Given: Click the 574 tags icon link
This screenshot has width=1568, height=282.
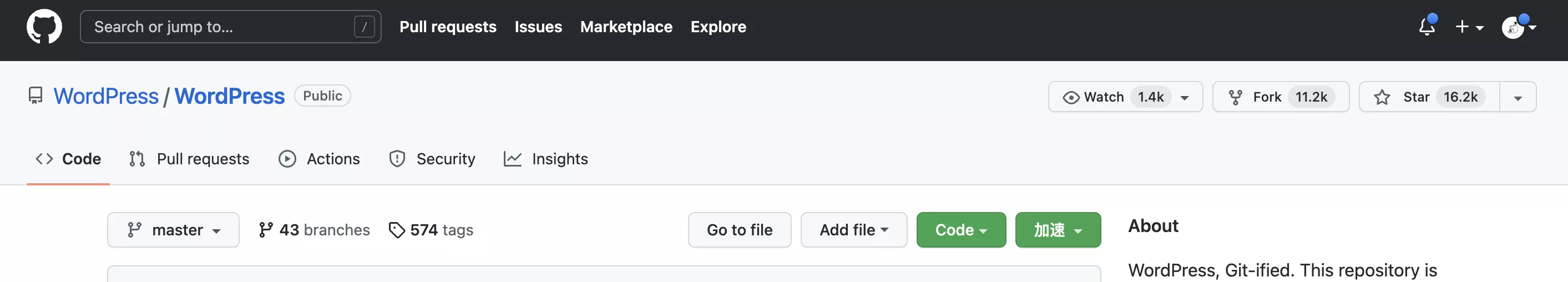Looking at the screenshot, I should 397,230.
